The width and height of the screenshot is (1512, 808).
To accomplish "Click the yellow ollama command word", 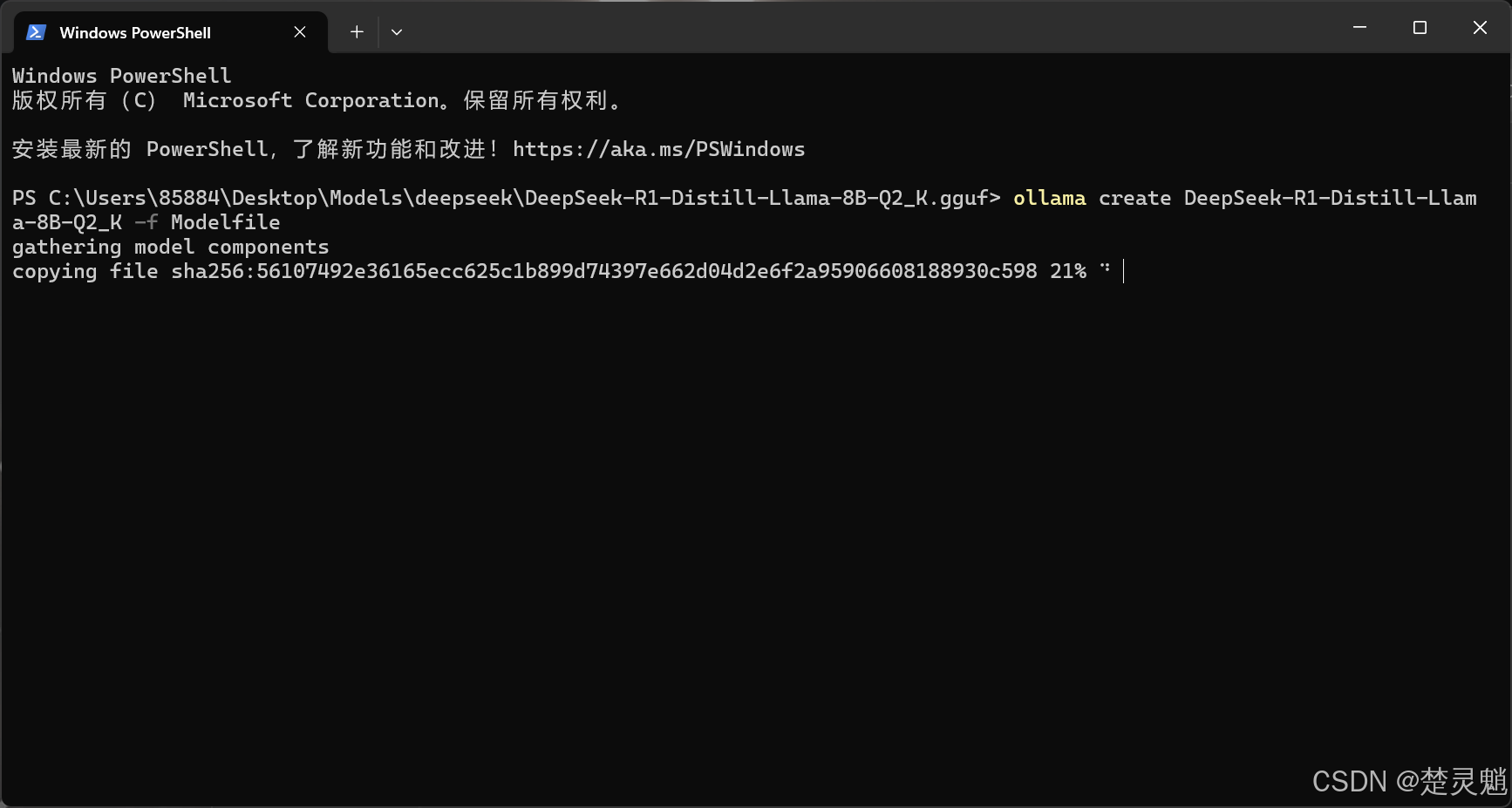I will coord(1049,198).
